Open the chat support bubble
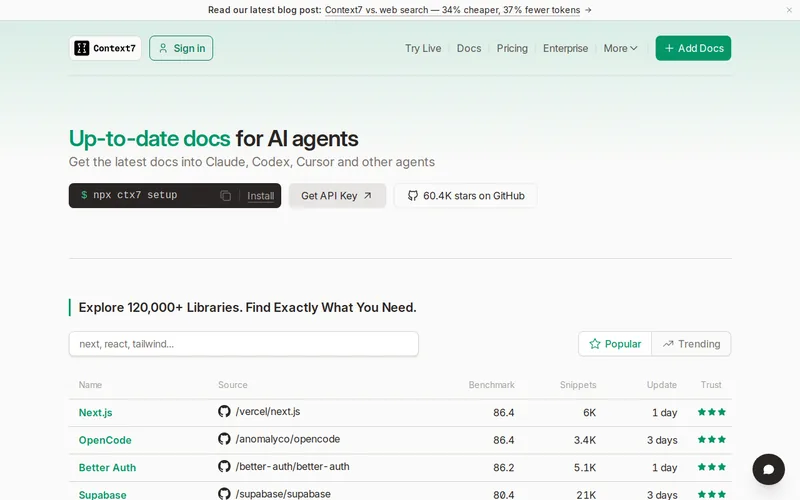The width and height of the screenshot is (800, 500). [x=768, y=469]
